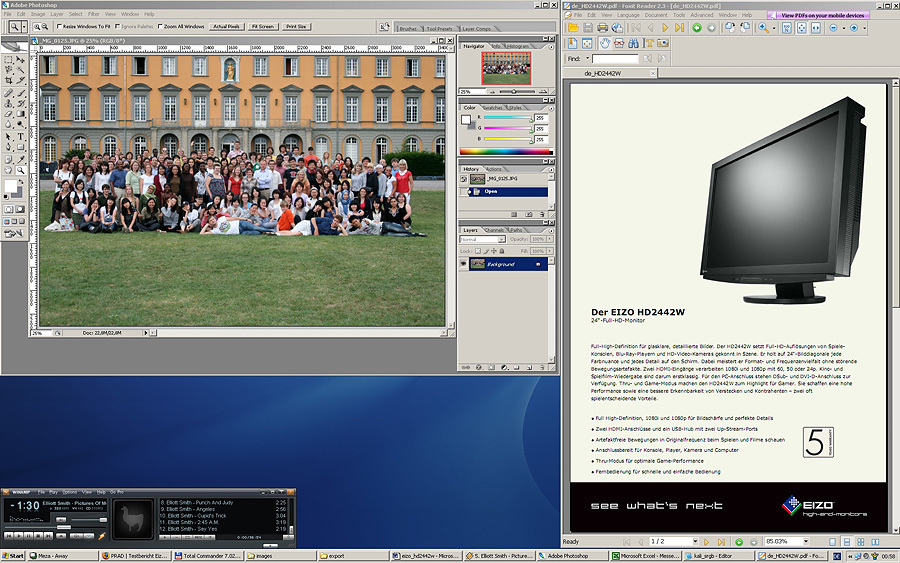Select the Foxit hand tool
The image size is (900, 563).
(605, 43)
